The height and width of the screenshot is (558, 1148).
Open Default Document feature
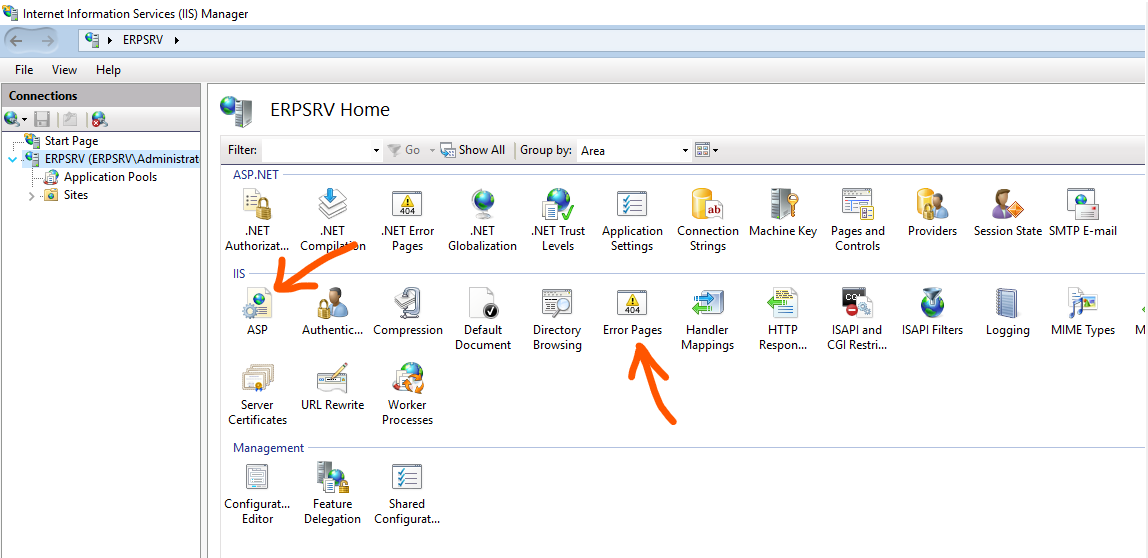pos(482,320)
